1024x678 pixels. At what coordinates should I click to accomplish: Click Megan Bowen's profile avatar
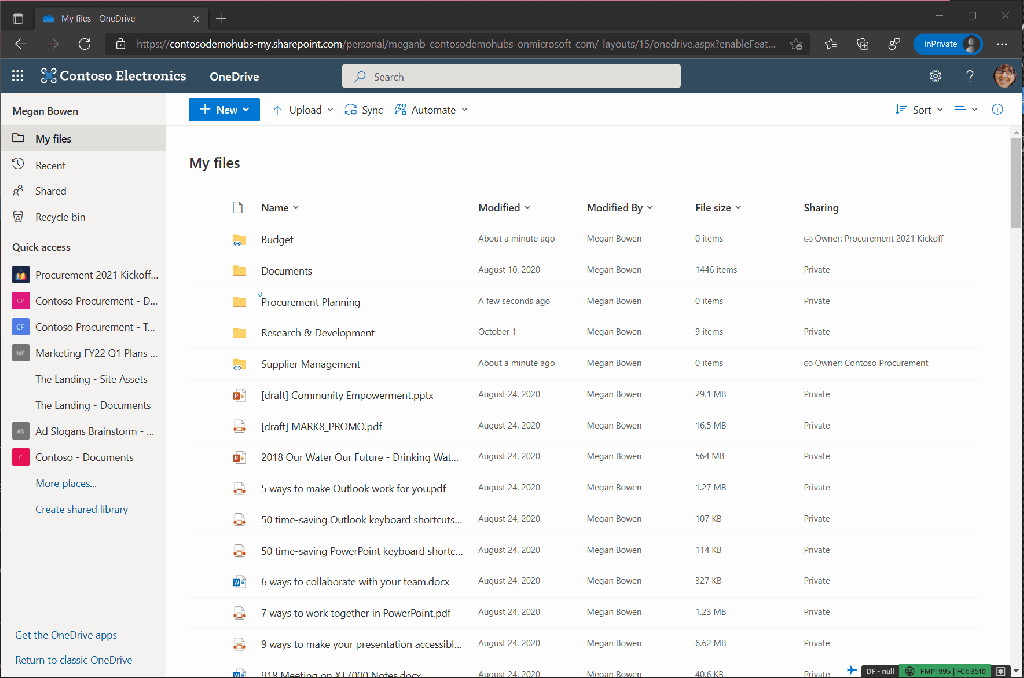pyautogui.click(x=1003, y=75)
